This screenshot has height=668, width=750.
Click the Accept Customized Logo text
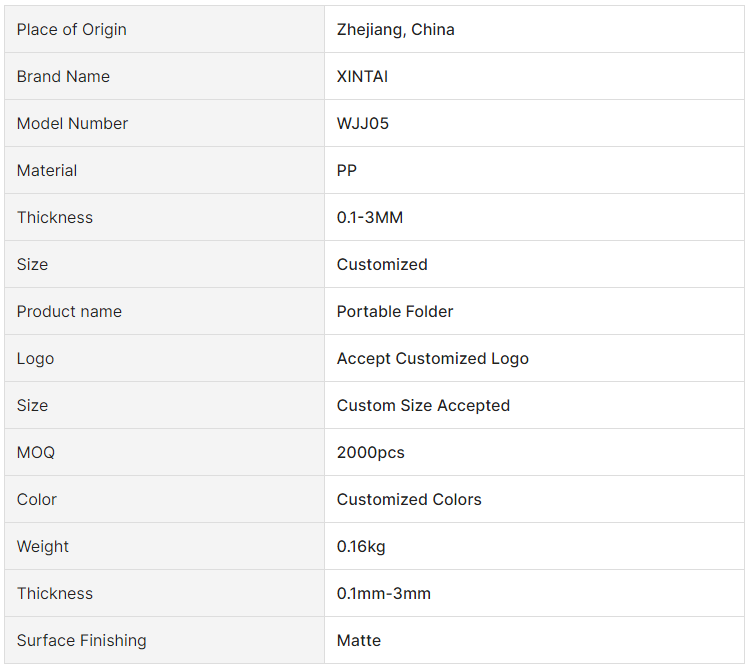tap(433, 359)
